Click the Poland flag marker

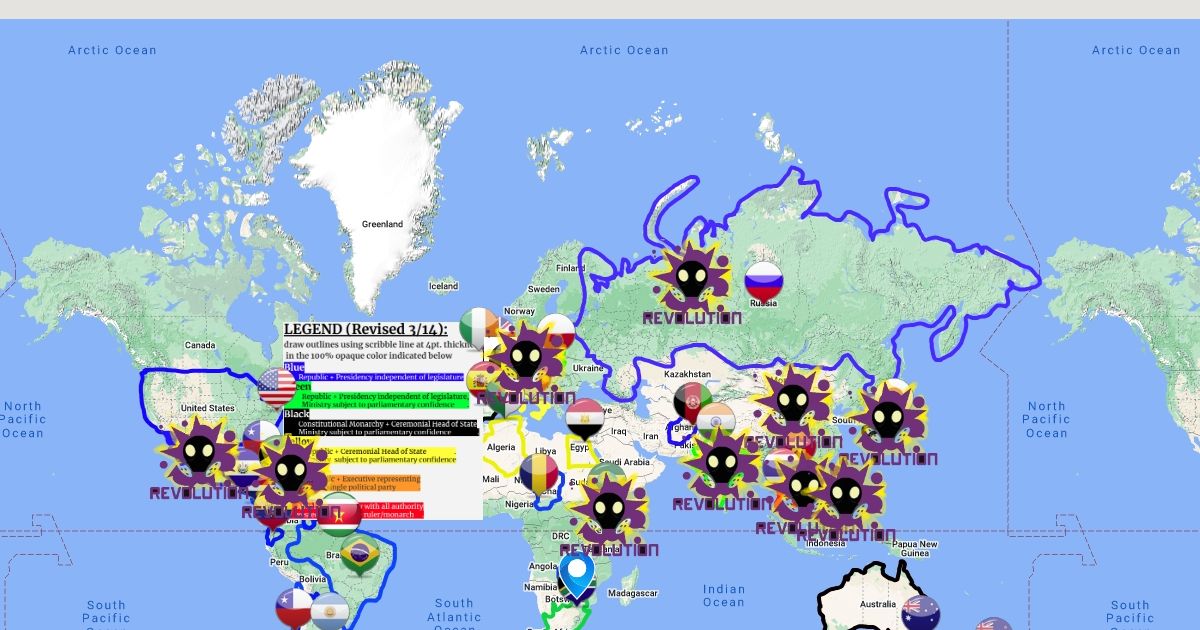(556, 330)
